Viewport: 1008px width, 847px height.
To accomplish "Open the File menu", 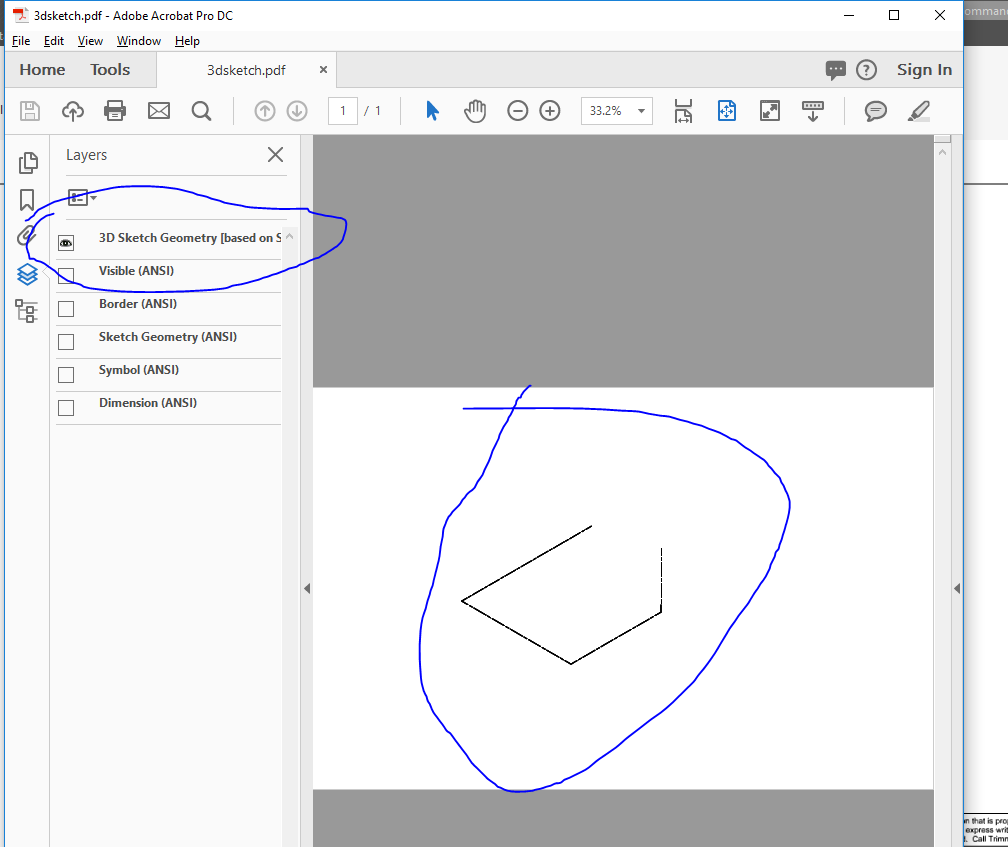I will click(x=21, y=41).
